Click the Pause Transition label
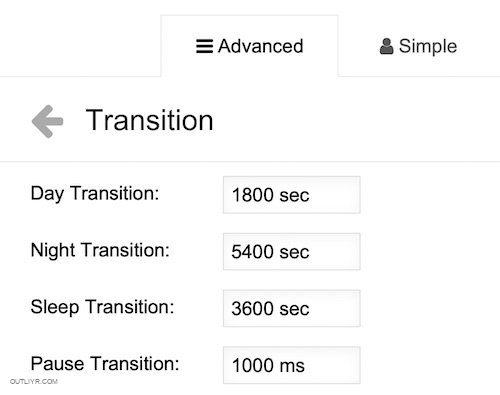500x395 pixels. (x=105, y=364)
